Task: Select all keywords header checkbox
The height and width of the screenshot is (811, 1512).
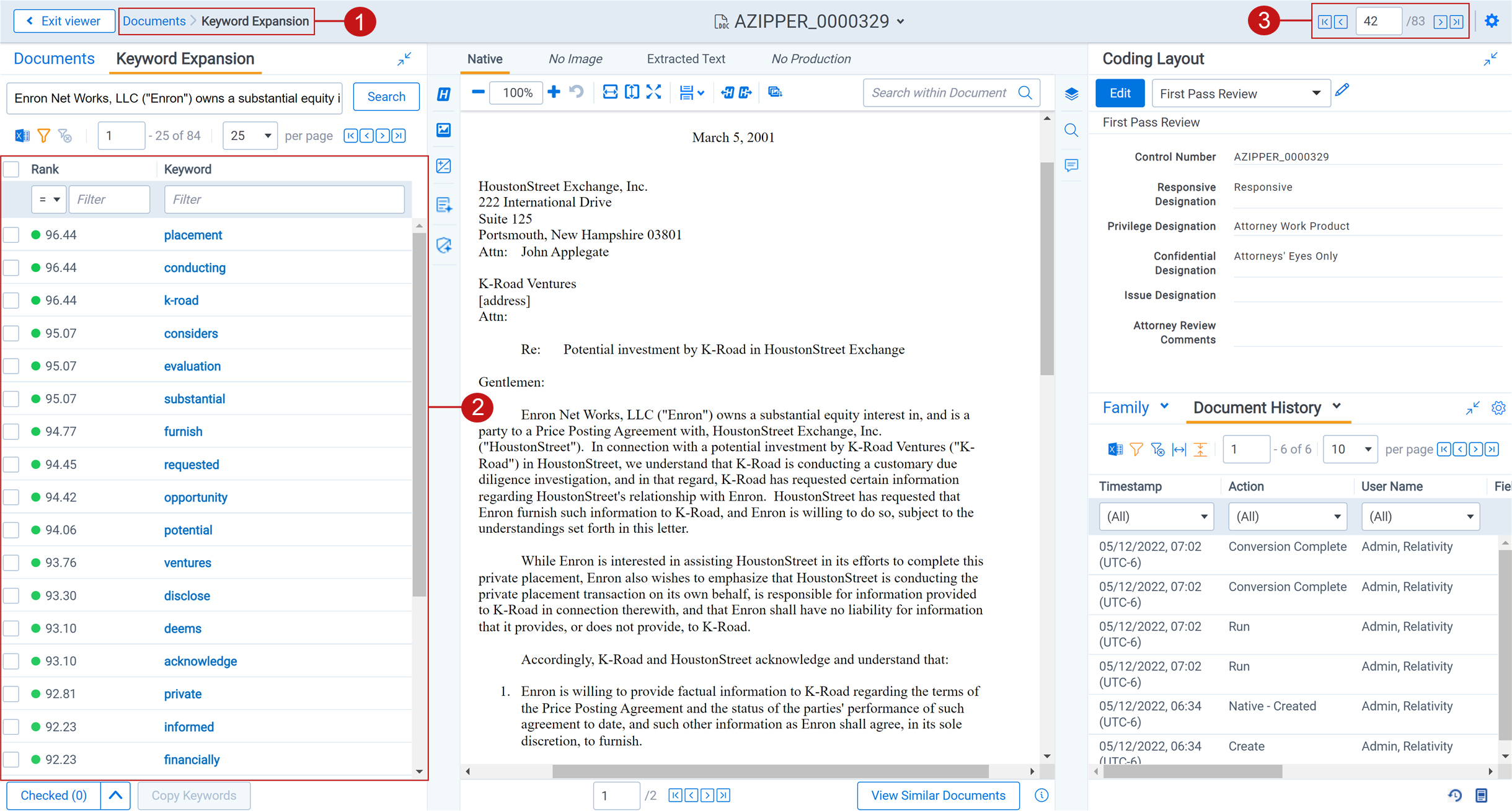Action: [x=12, y=169]
